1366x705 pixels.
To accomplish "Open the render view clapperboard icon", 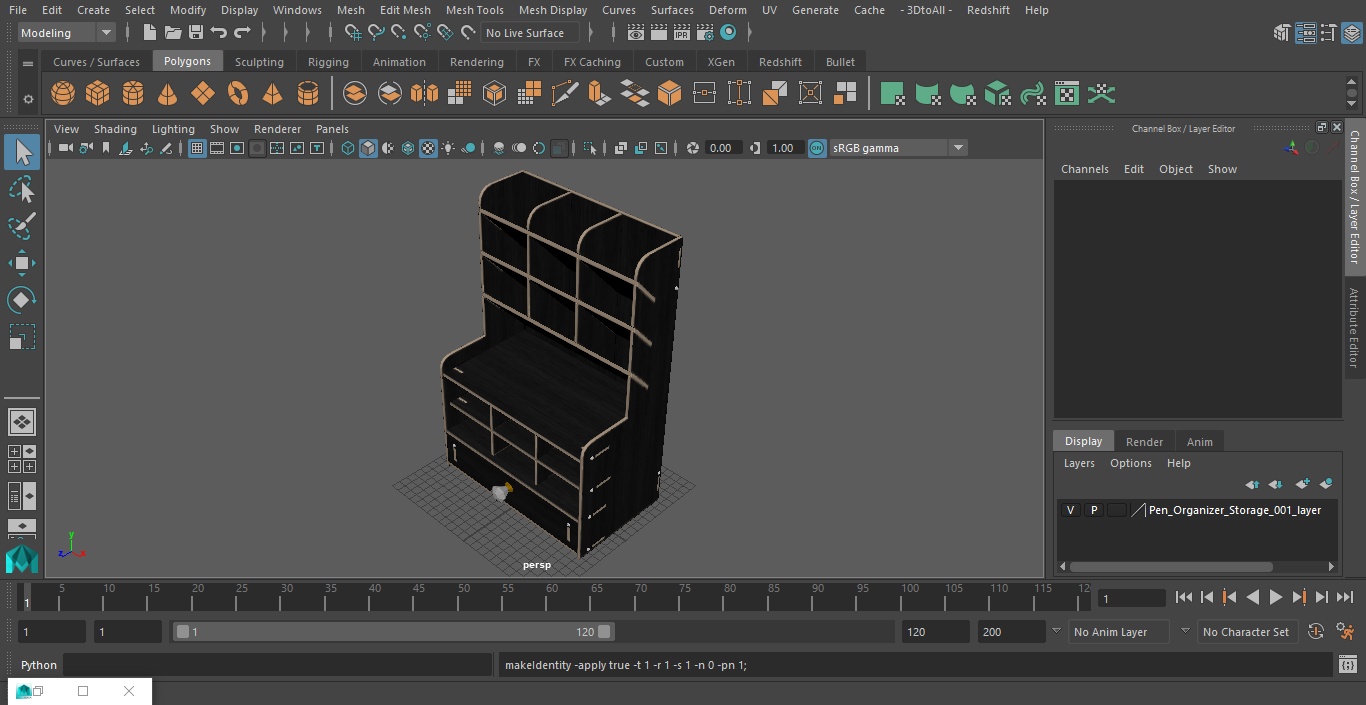I will point(636,33).
